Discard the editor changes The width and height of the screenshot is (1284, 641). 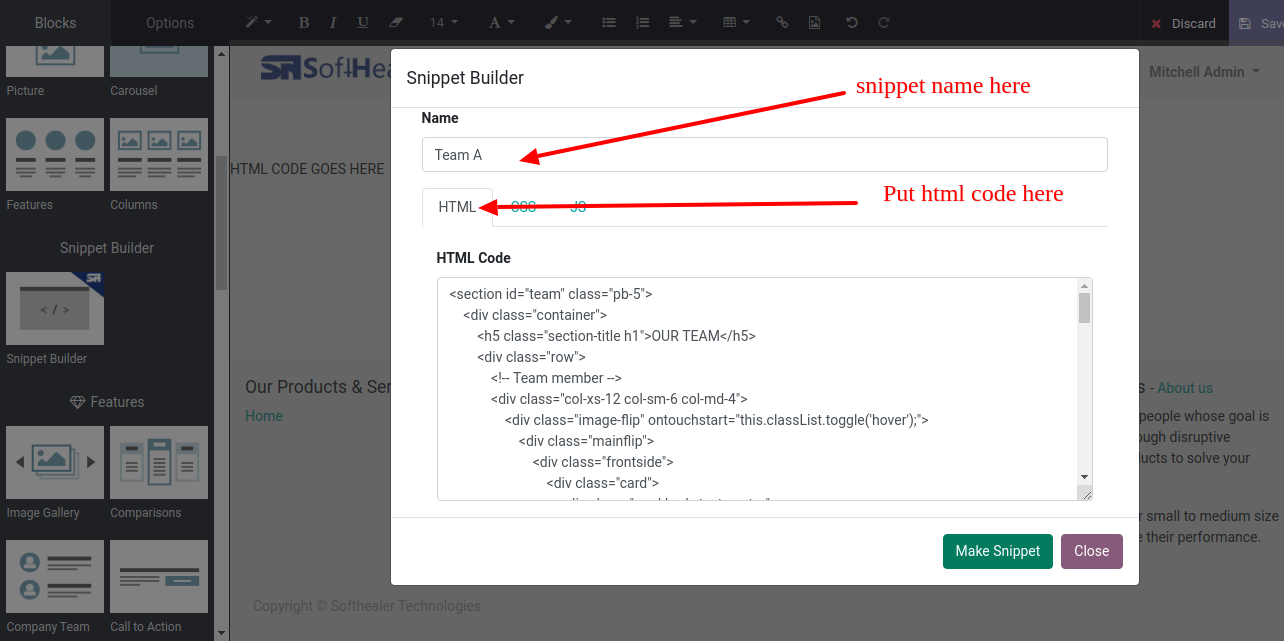[x=1184, y=23]
